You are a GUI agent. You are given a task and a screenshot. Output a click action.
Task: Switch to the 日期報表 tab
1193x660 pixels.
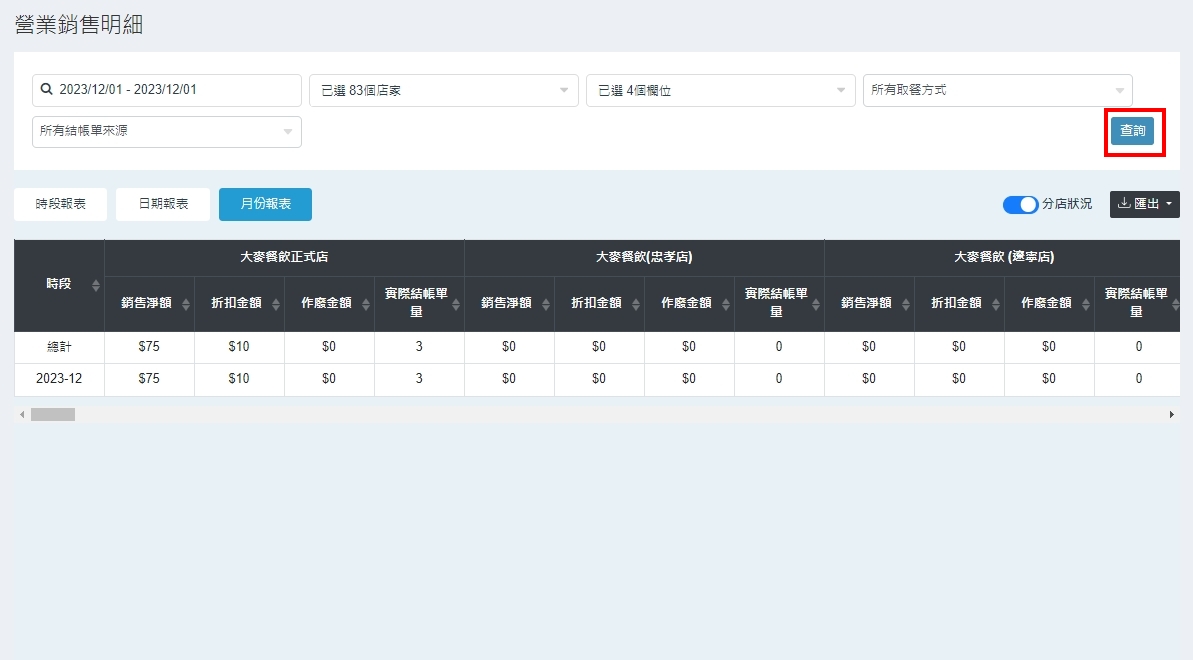tap(163, 204)
